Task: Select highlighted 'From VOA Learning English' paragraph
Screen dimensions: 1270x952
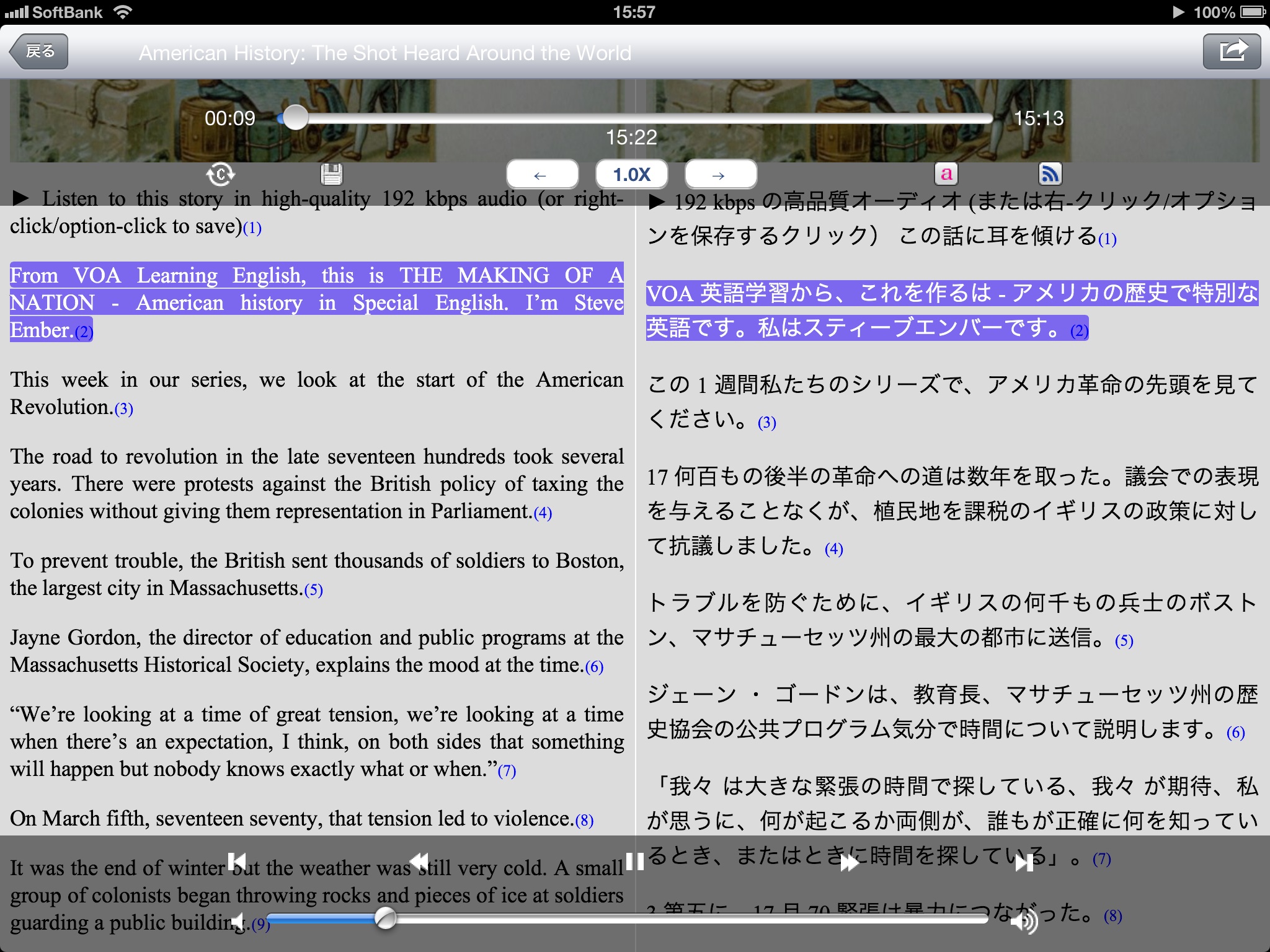Action: pos(317,302)
